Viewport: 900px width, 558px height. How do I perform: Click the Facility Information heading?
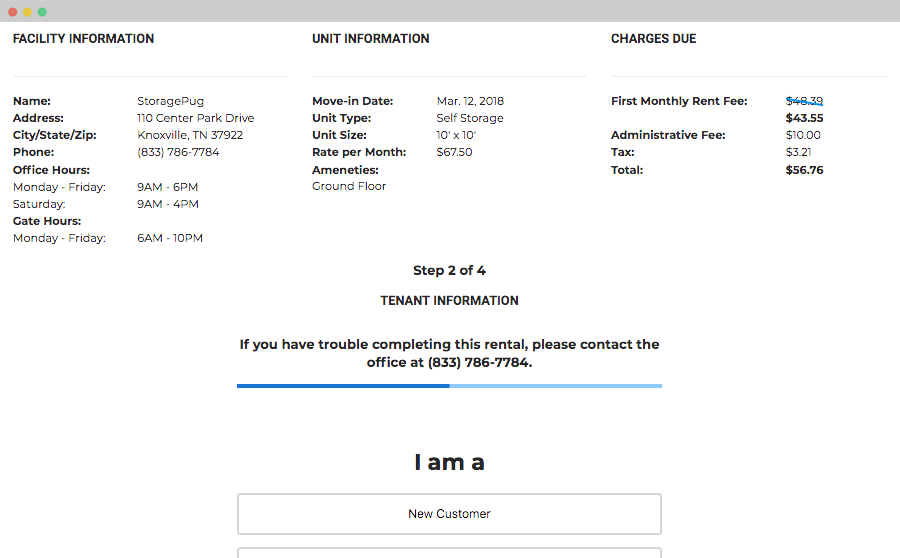tap(83, 39)
